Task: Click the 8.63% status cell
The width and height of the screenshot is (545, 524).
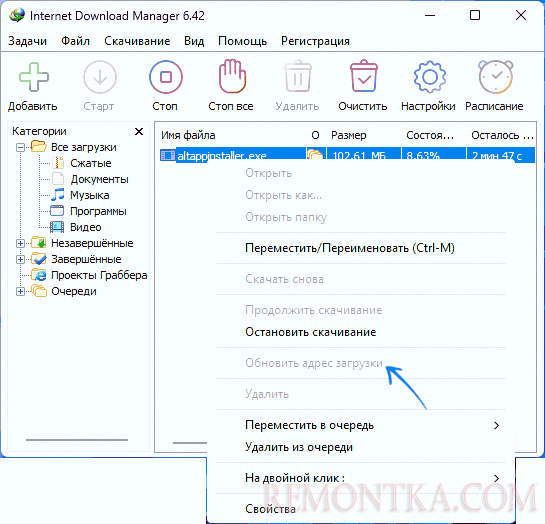Action: pos(423,156)
